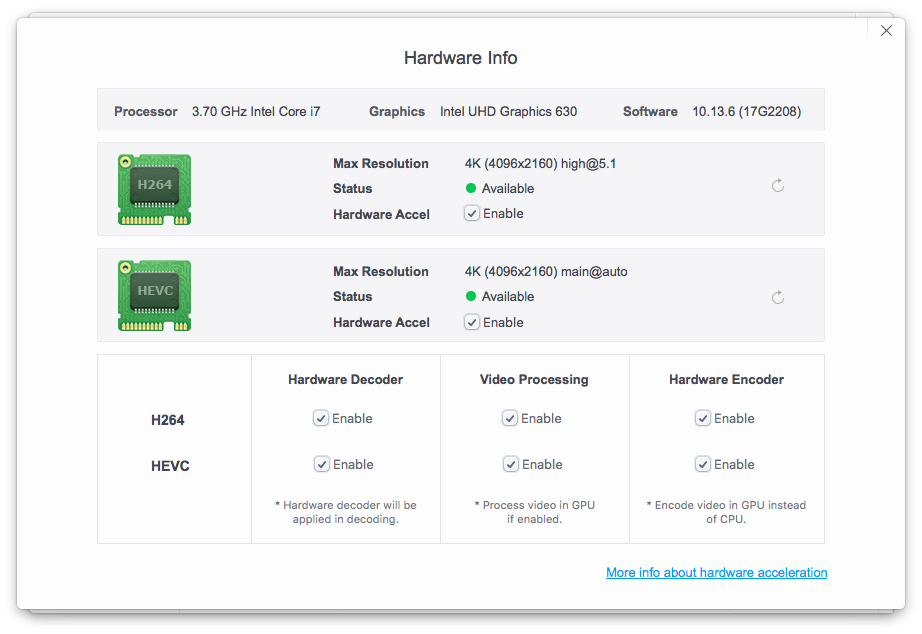The height and width of the screenshot is (634, 922).
Task: Click the H264 green status indicator dot
Action: [x=470, y=188]
